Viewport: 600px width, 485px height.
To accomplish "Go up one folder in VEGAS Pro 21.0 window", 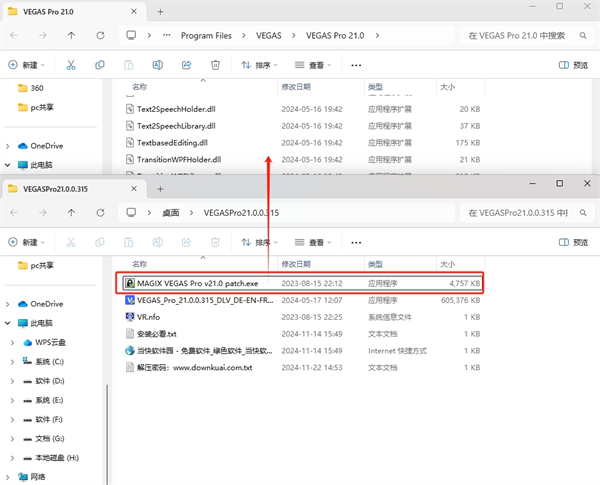I will click(71, 36).
